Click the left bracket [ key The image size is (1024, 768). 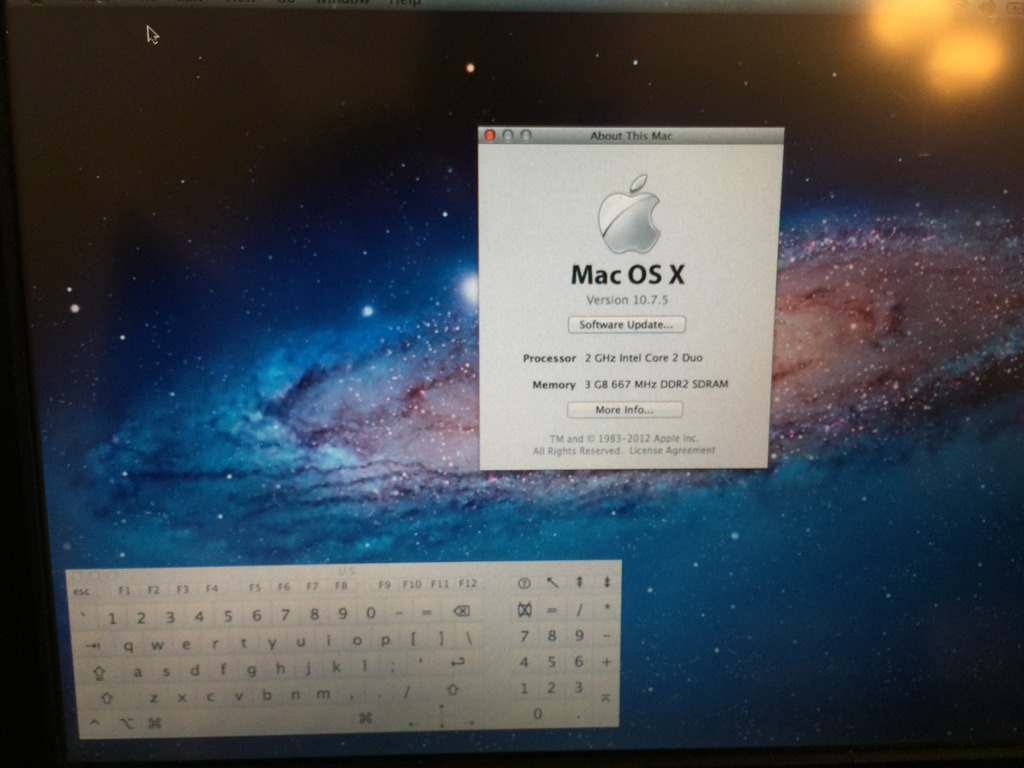413,639
